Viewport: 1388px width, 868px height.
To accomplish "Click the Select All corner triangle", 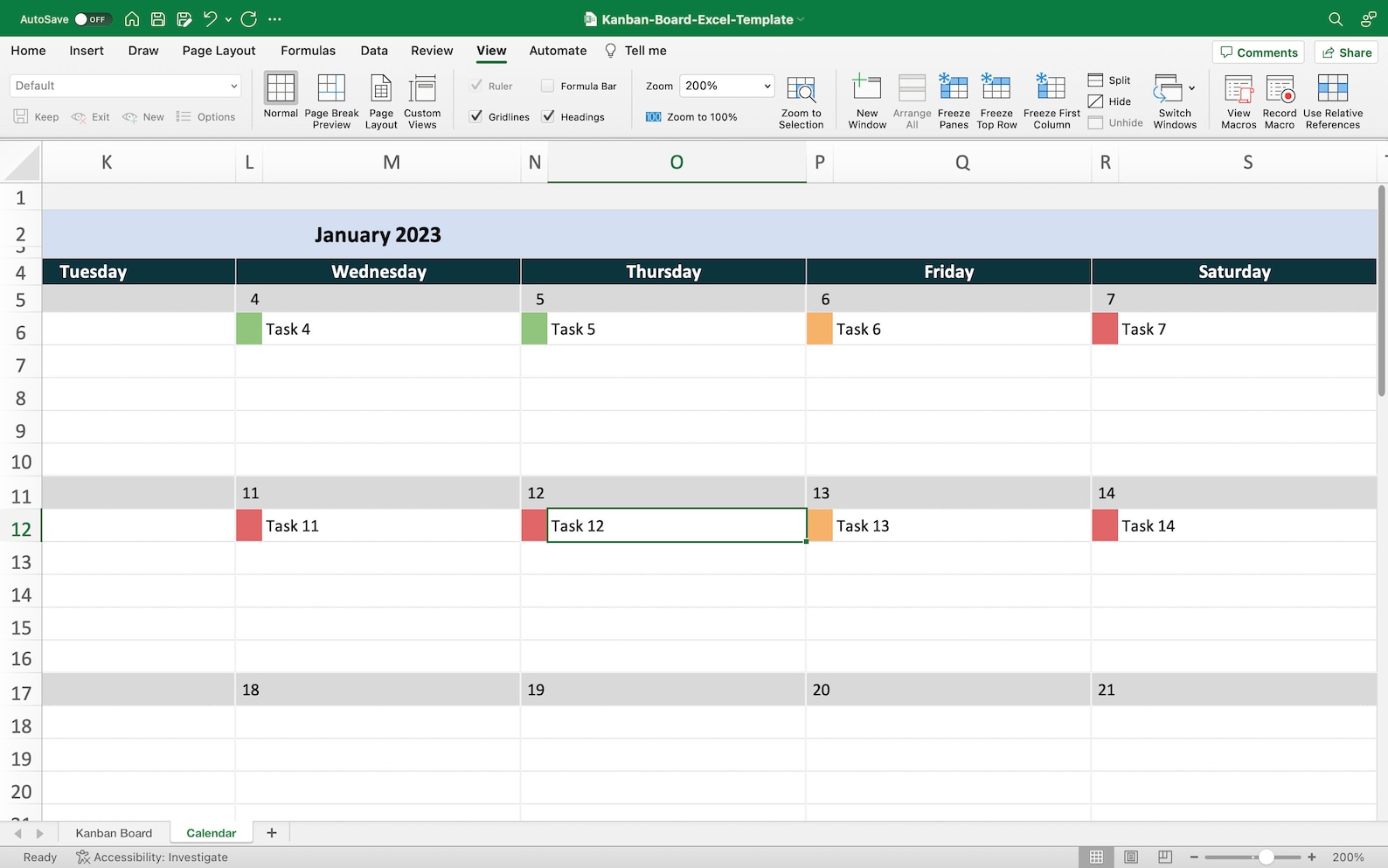I will click(21, 163).
